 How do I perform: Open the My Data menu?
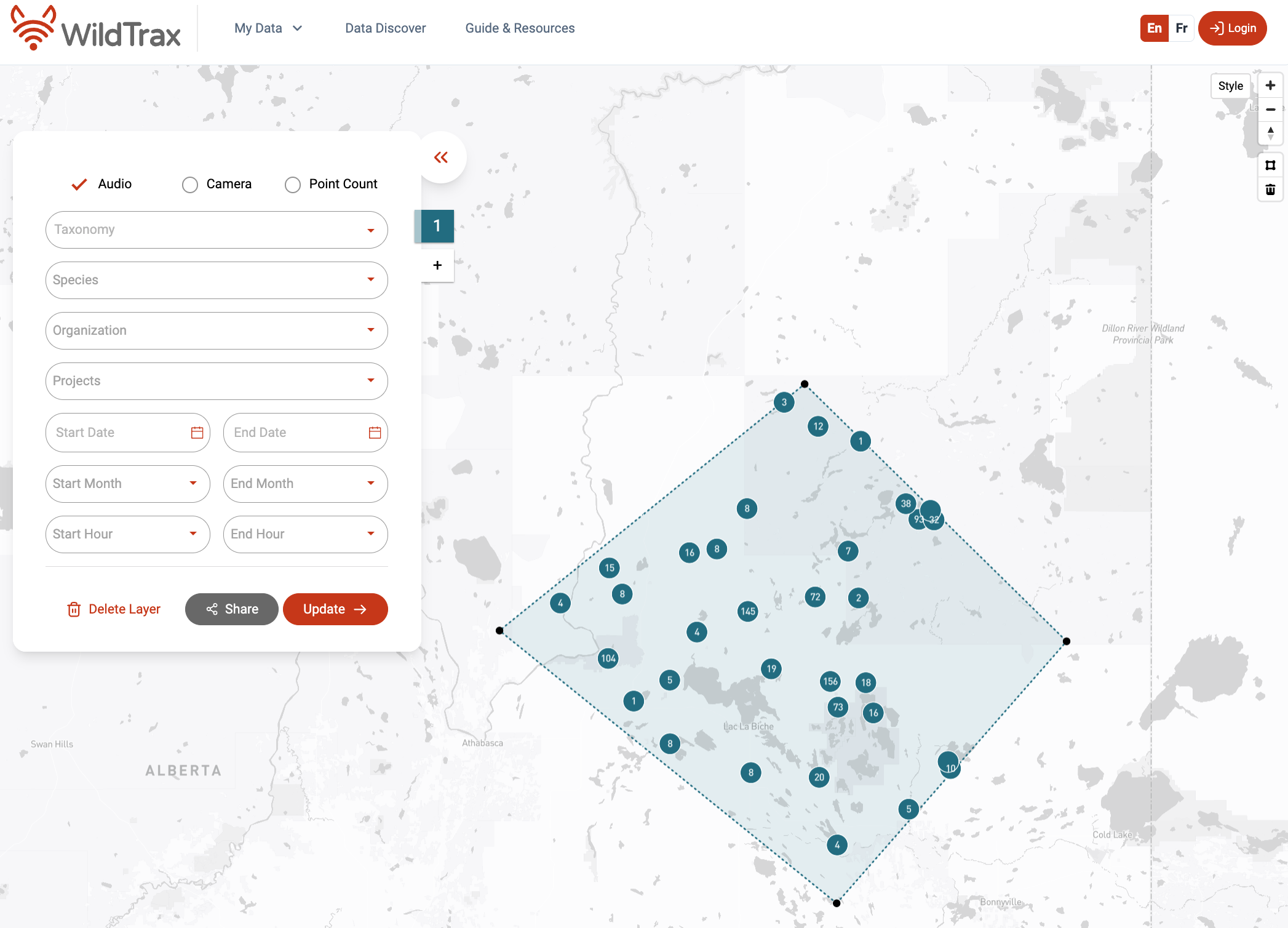tap(268, 28)
